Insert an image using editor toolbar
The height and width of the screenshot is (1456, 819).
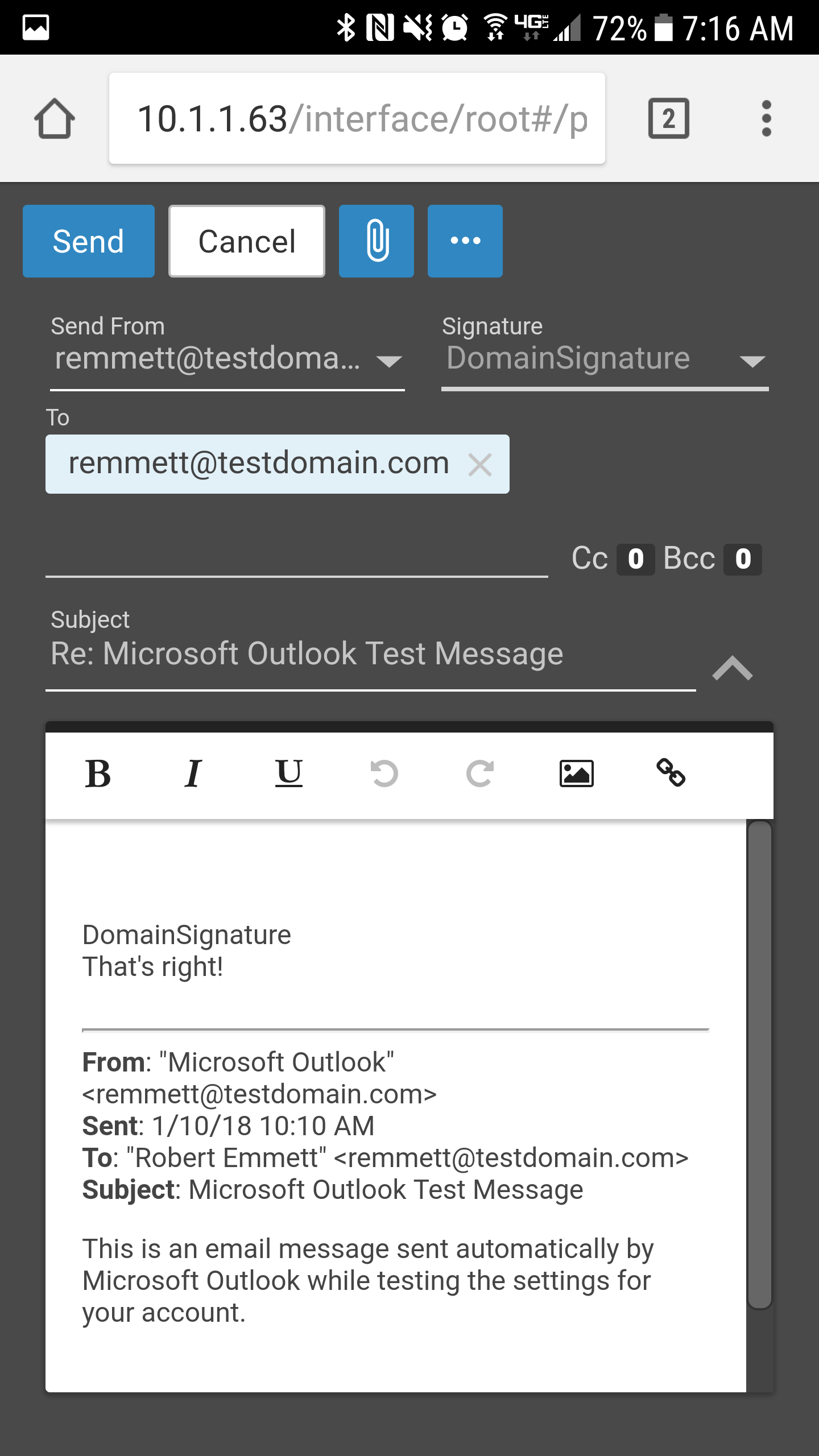coord(576,774)
